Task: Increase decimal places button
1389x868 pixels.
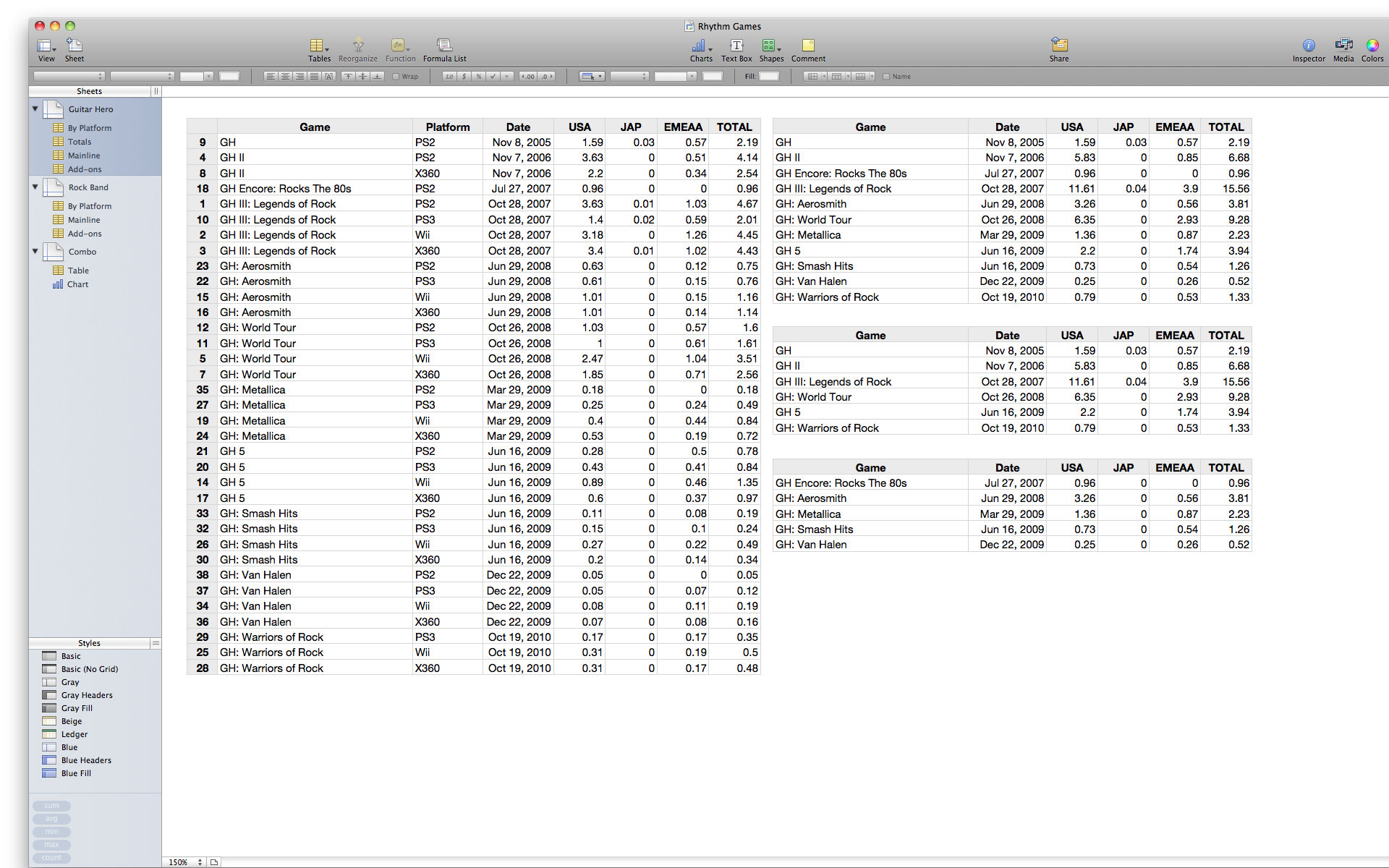Action: coord(546,76)
